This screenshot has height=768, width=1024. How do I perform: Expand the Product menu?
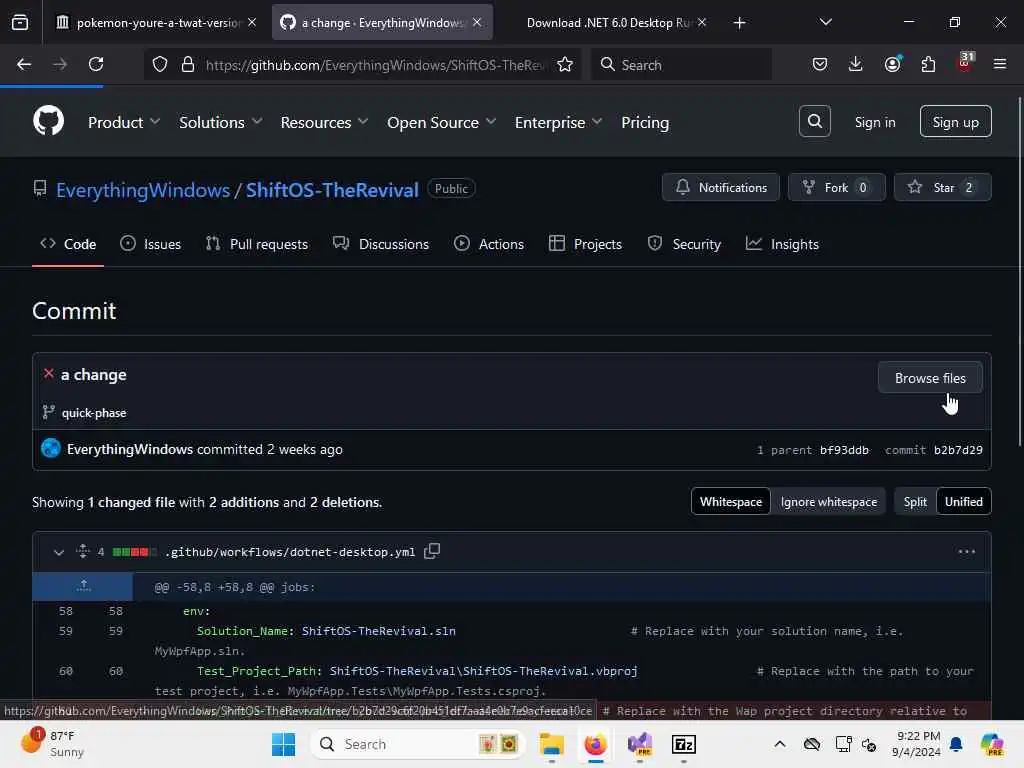123,122
